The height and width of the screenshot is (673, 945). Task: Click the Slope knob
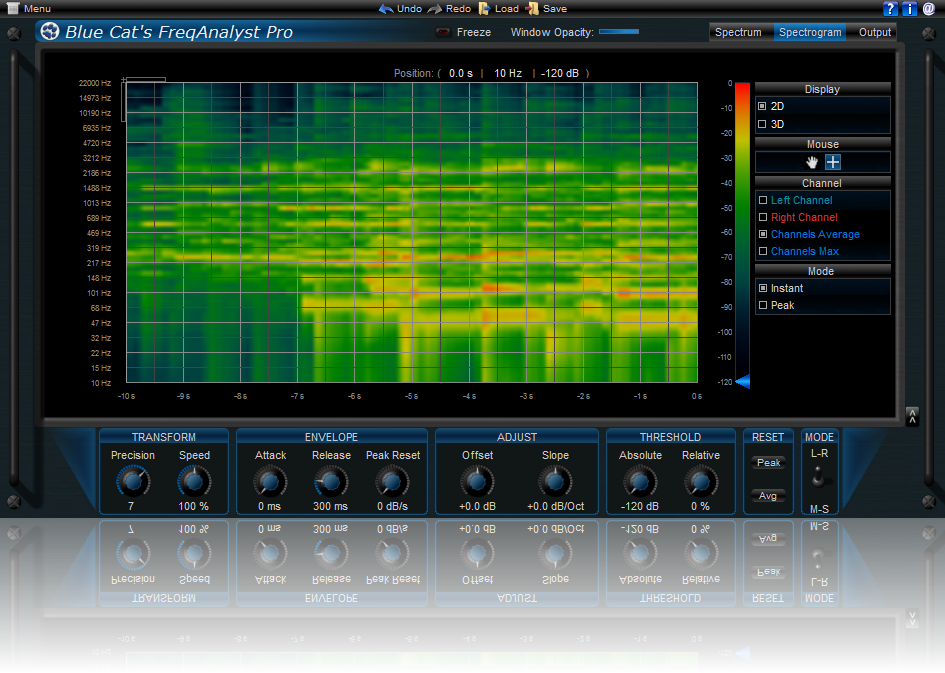click(554, 481)
